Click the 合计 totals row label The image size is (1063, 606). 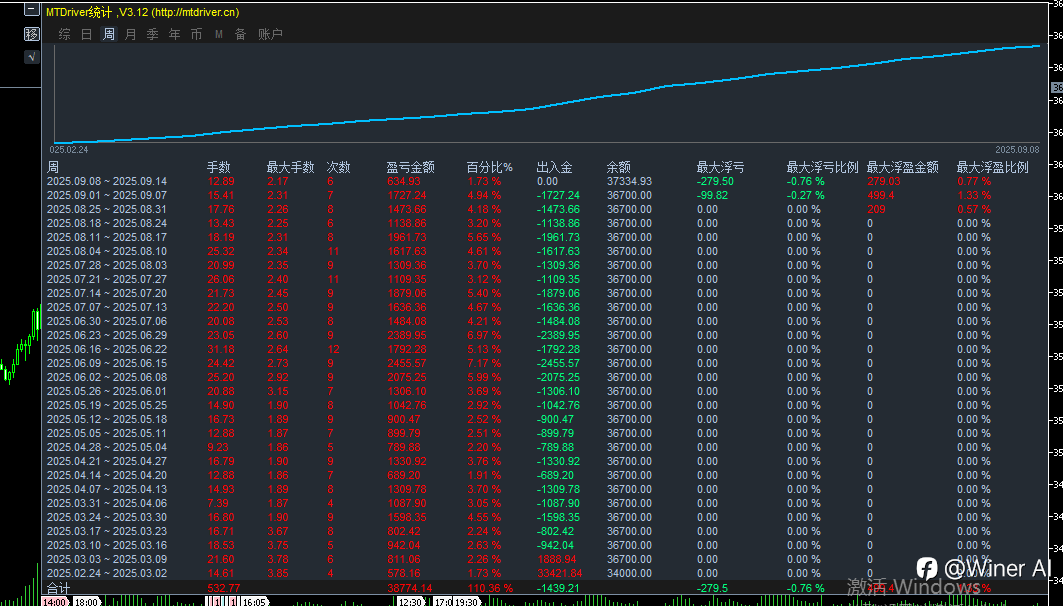tap(58, 588)
